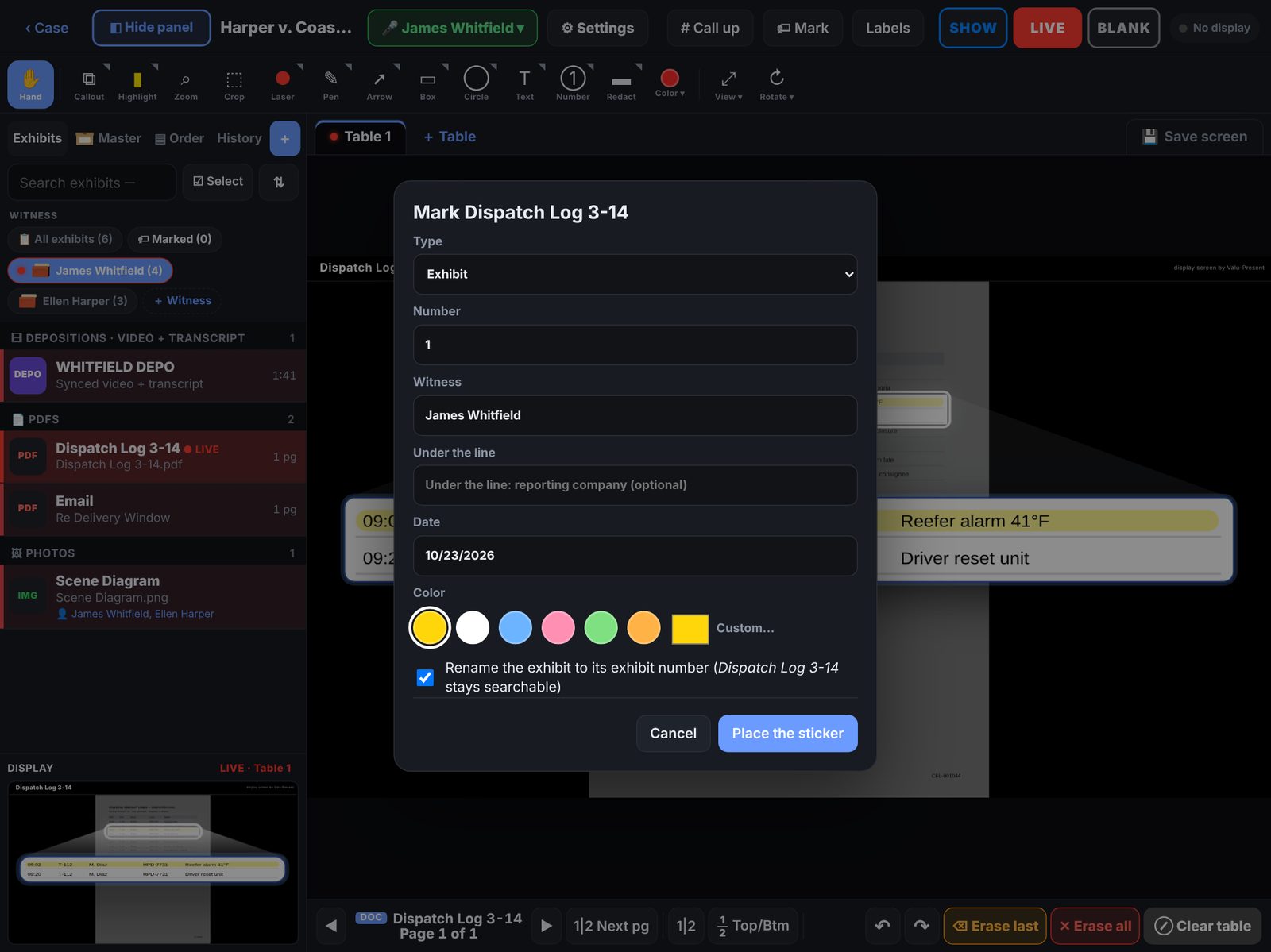
Task: Click the Under the line input field
Action: 635,485
